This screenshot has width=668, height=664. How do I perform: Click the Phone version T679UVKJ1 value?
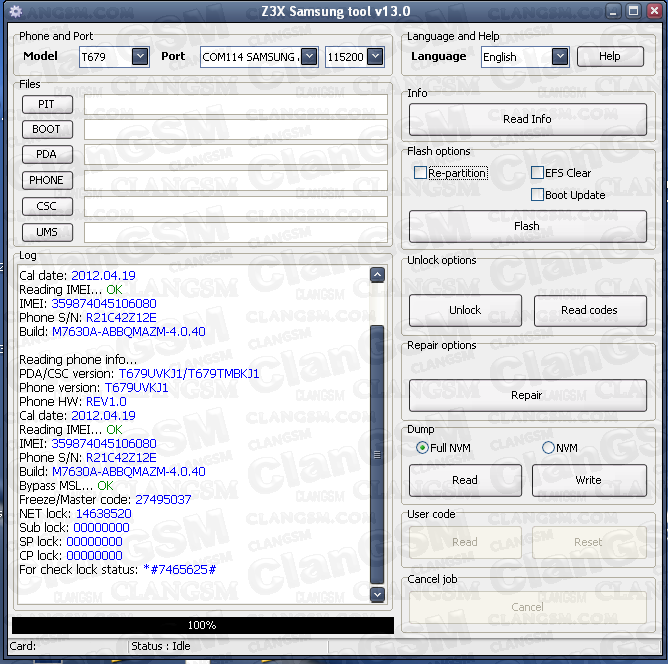(136, 388)
